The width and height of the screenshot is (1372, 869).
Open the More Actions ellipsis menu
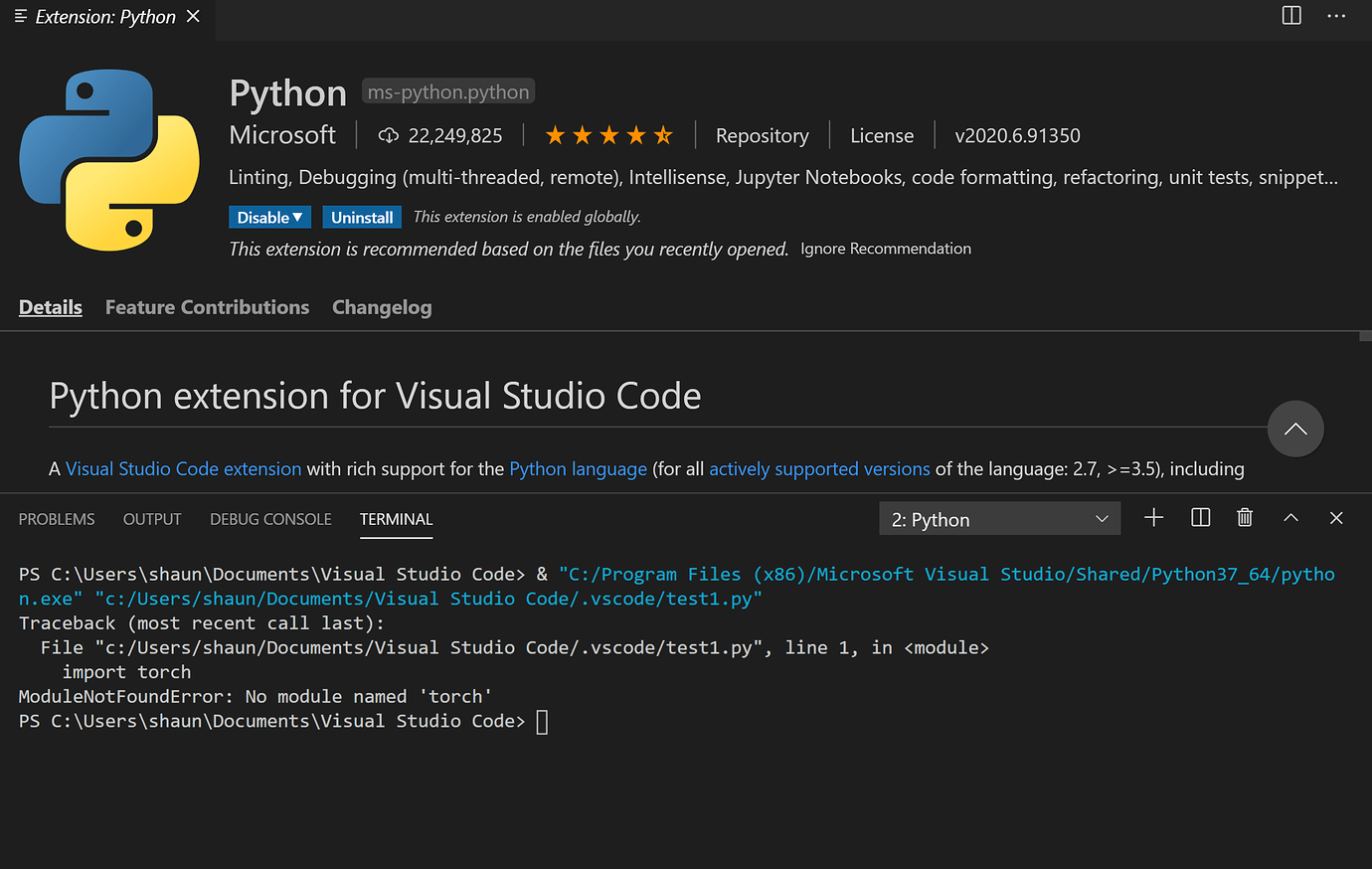[1336, 16]
